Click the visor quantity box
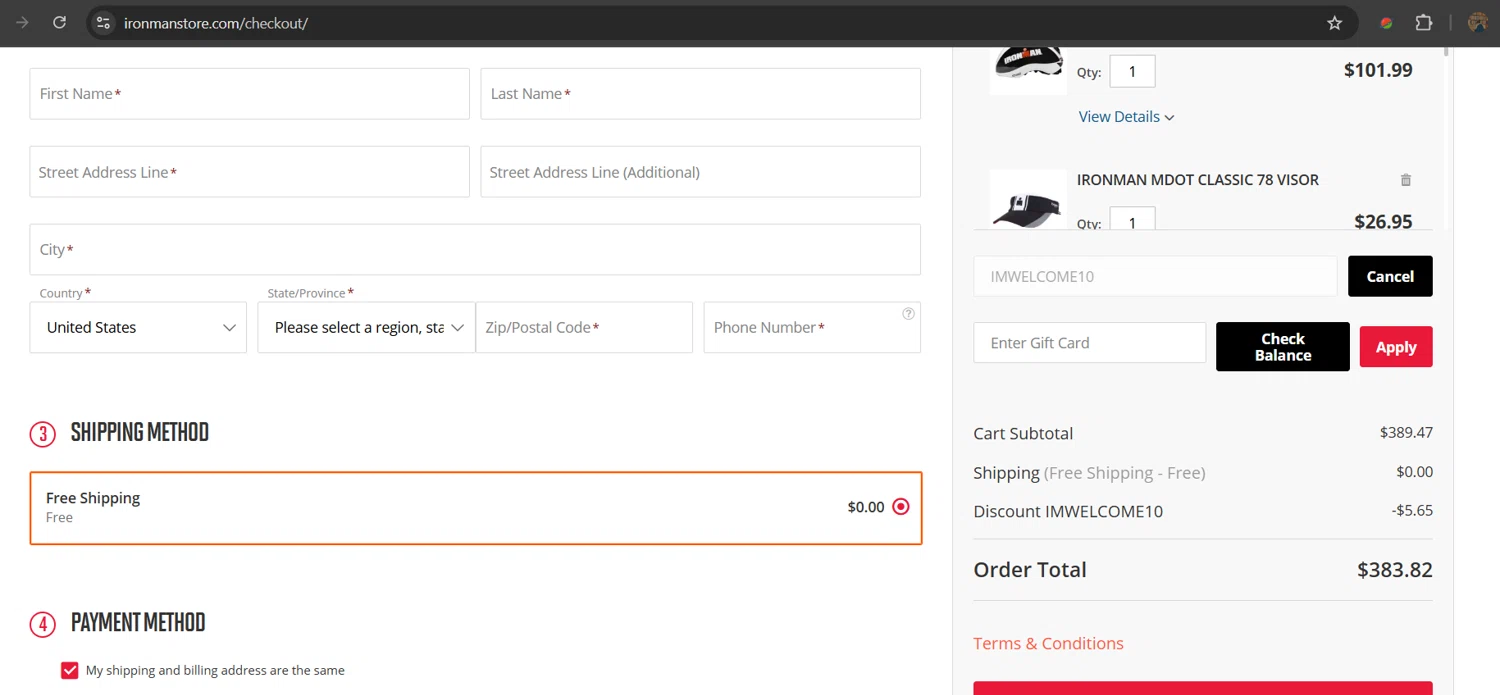 tap(1132, 218)
